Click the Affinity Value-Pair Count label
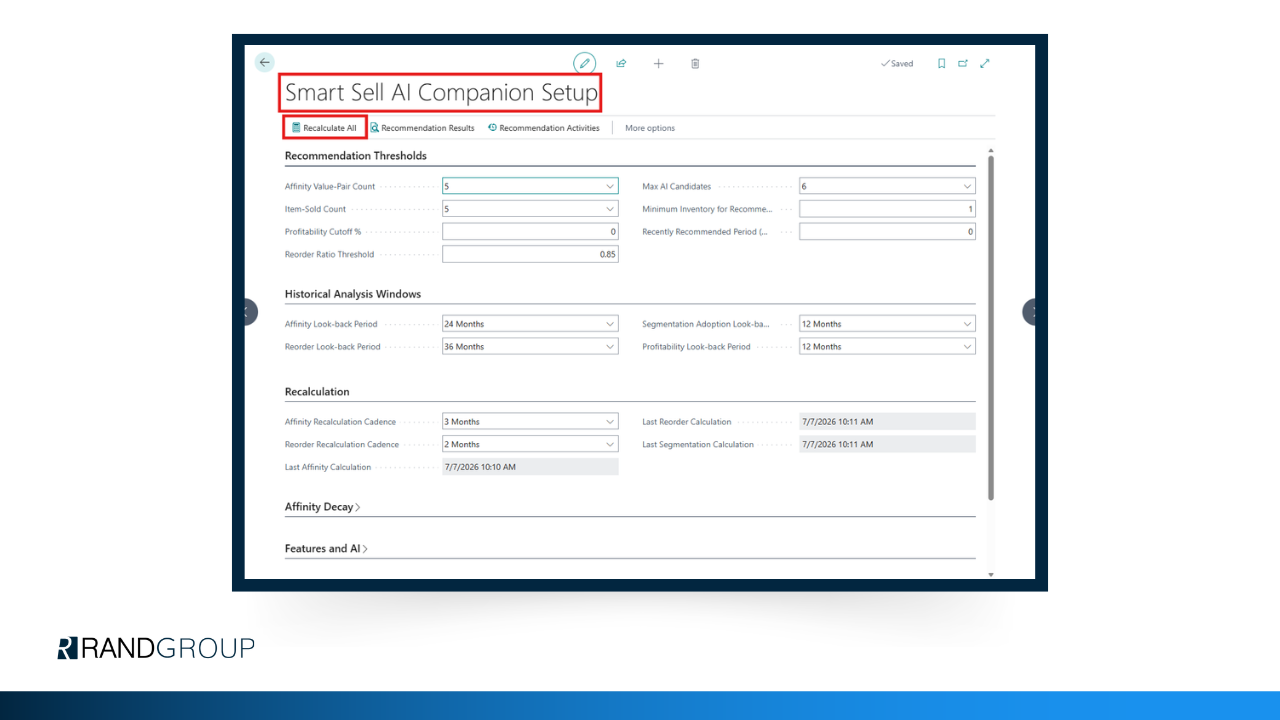Screen dimensions: 1280x720 pyautogui.click(x=330, y=187)
